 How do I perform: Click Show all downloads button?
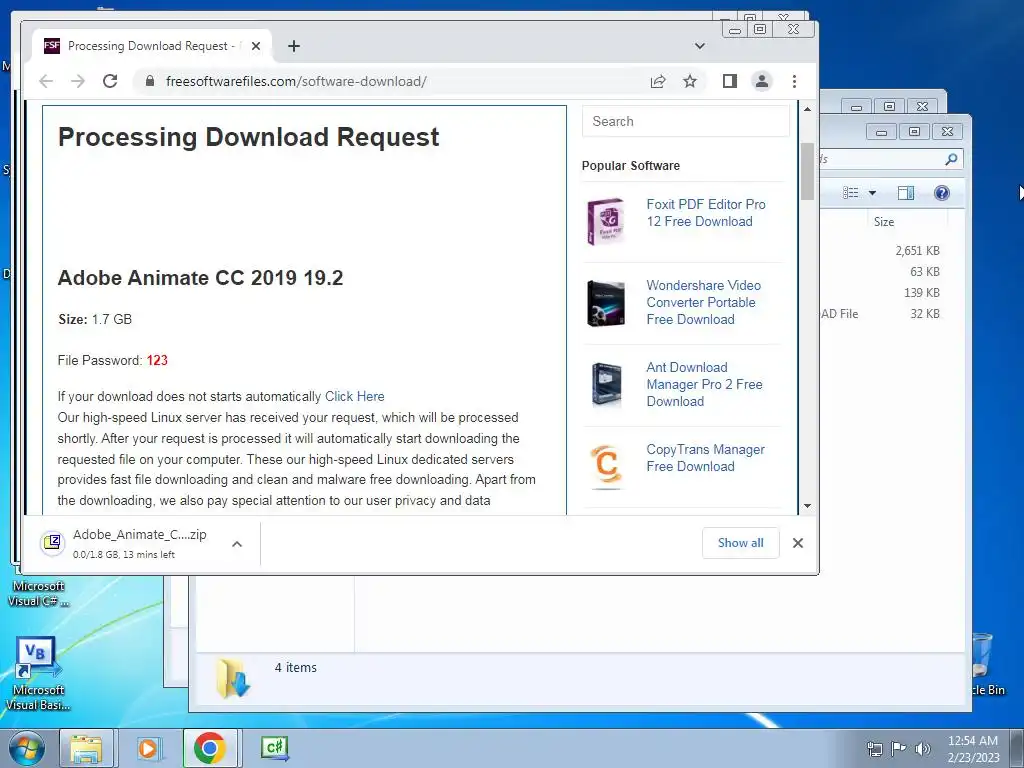pos(741,543)
